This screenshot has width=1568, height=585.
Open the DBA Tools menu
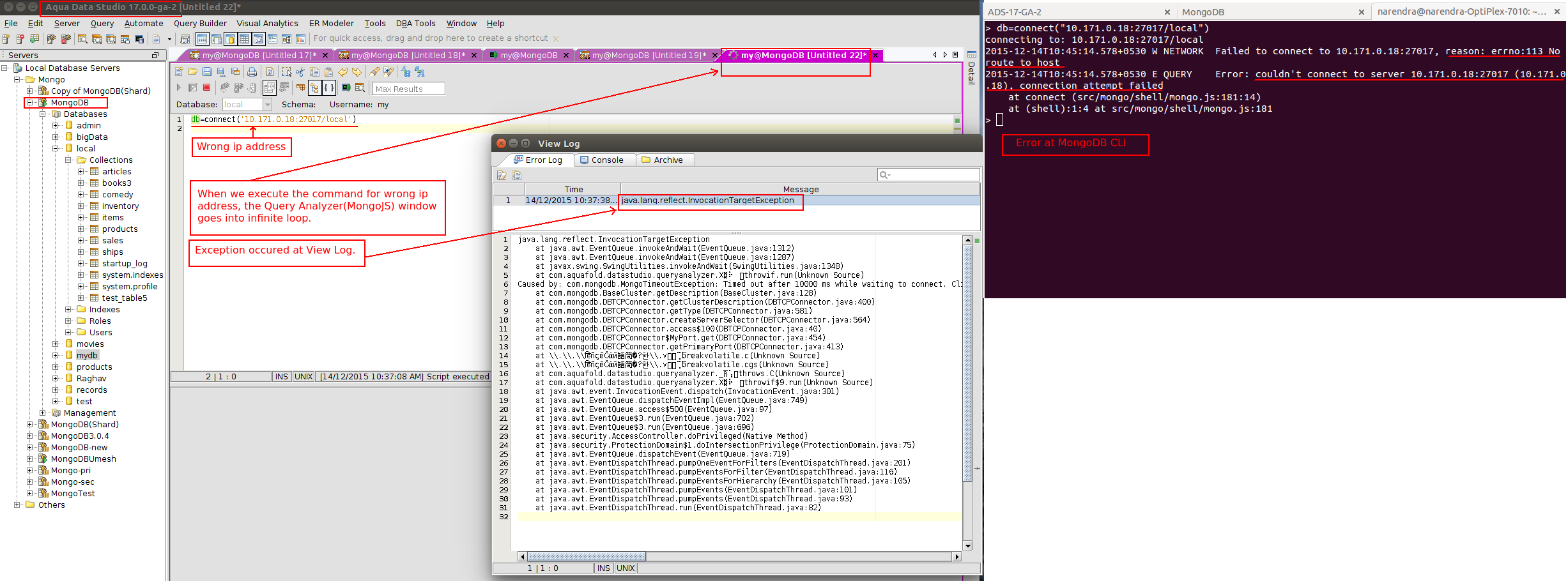tap(415, 24)
